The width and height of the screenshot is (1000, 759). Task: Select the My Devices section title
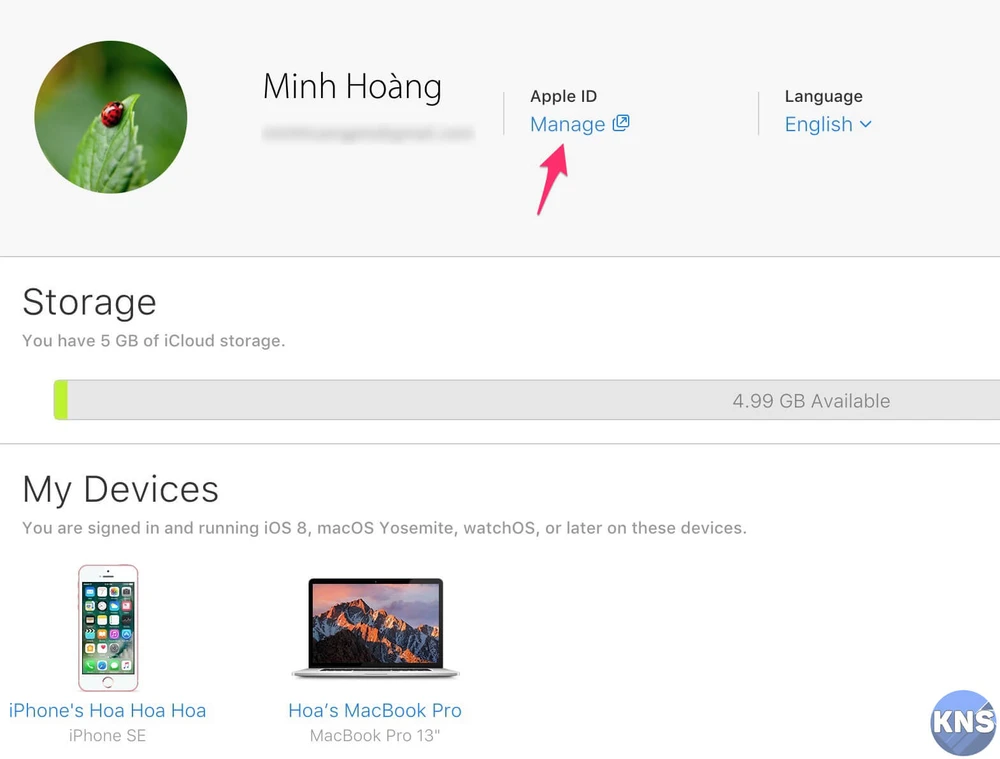(121, 489)
